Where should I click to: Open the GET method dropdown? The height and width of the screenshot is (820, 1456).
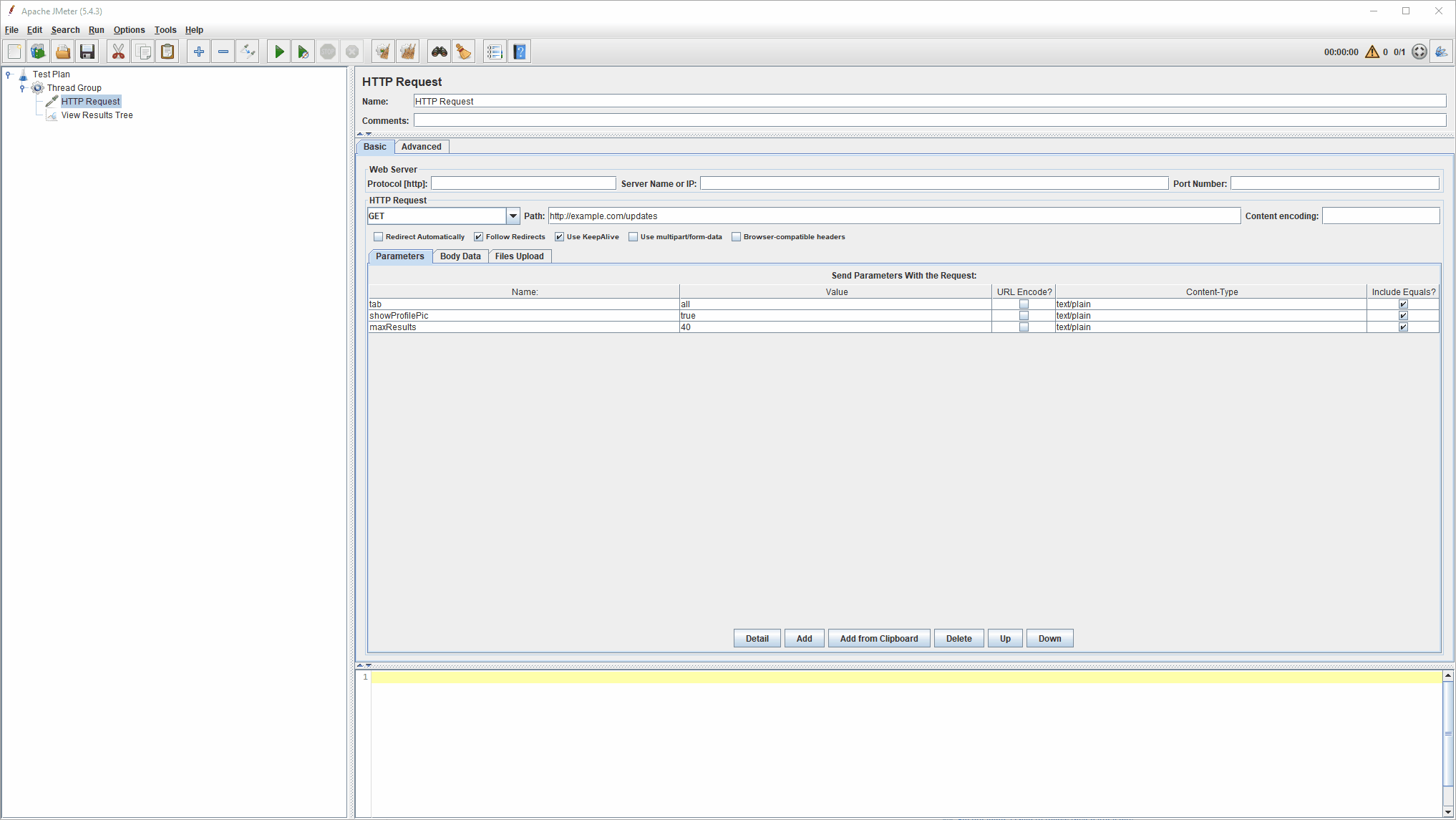(x=513, y=216)
